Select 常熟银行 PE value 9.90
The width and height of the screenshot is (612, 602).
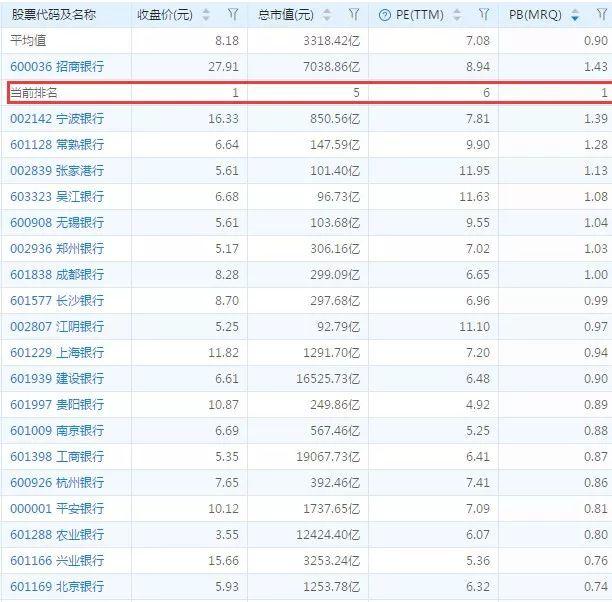tap(478, 145)
